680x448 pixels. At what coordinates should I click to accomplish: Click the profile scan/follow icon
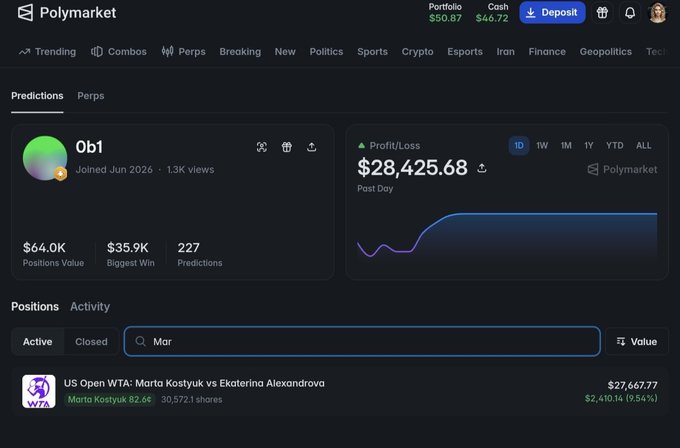click(262, 147)
